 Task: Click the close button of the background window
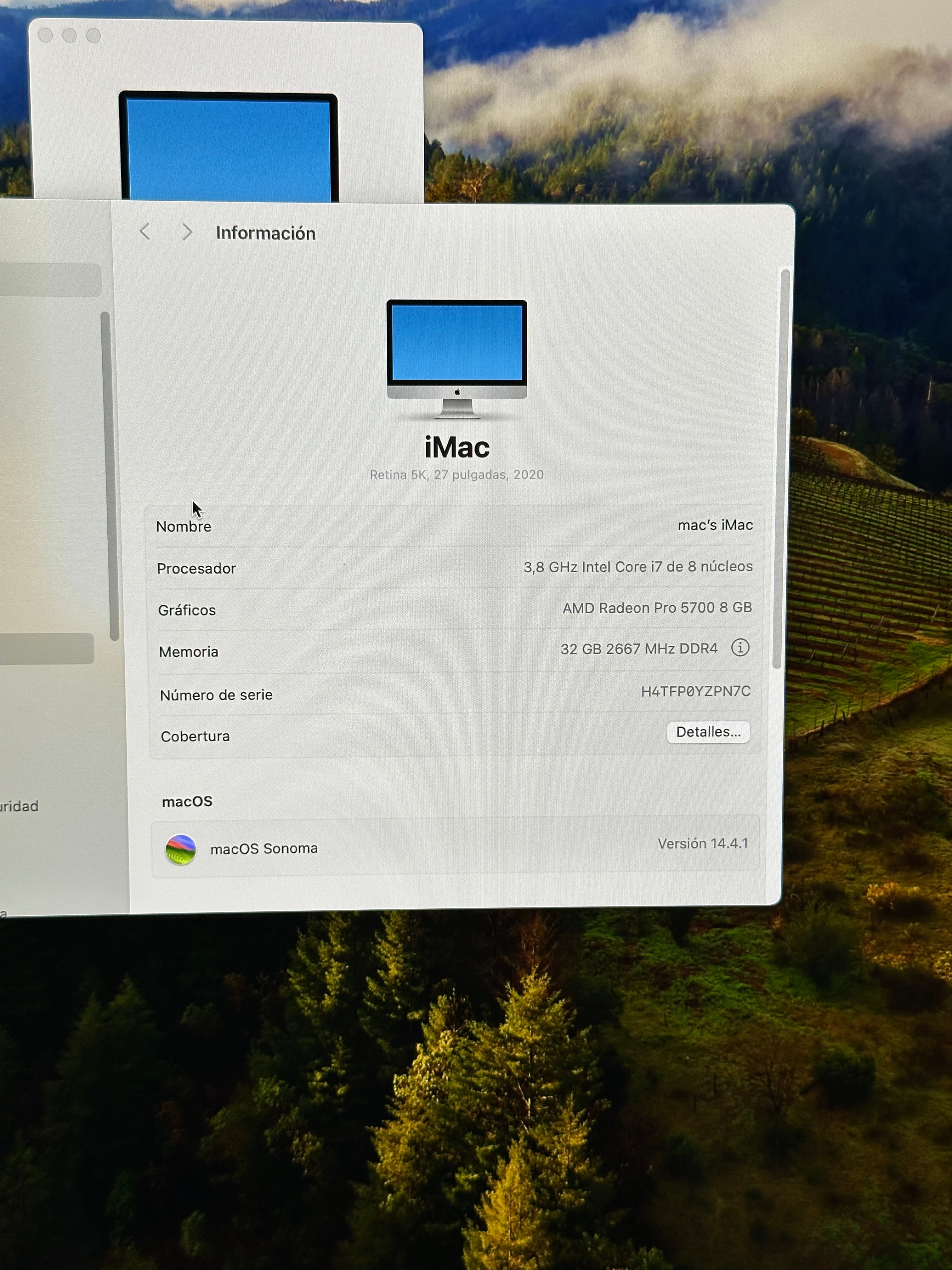pos(45,36)
